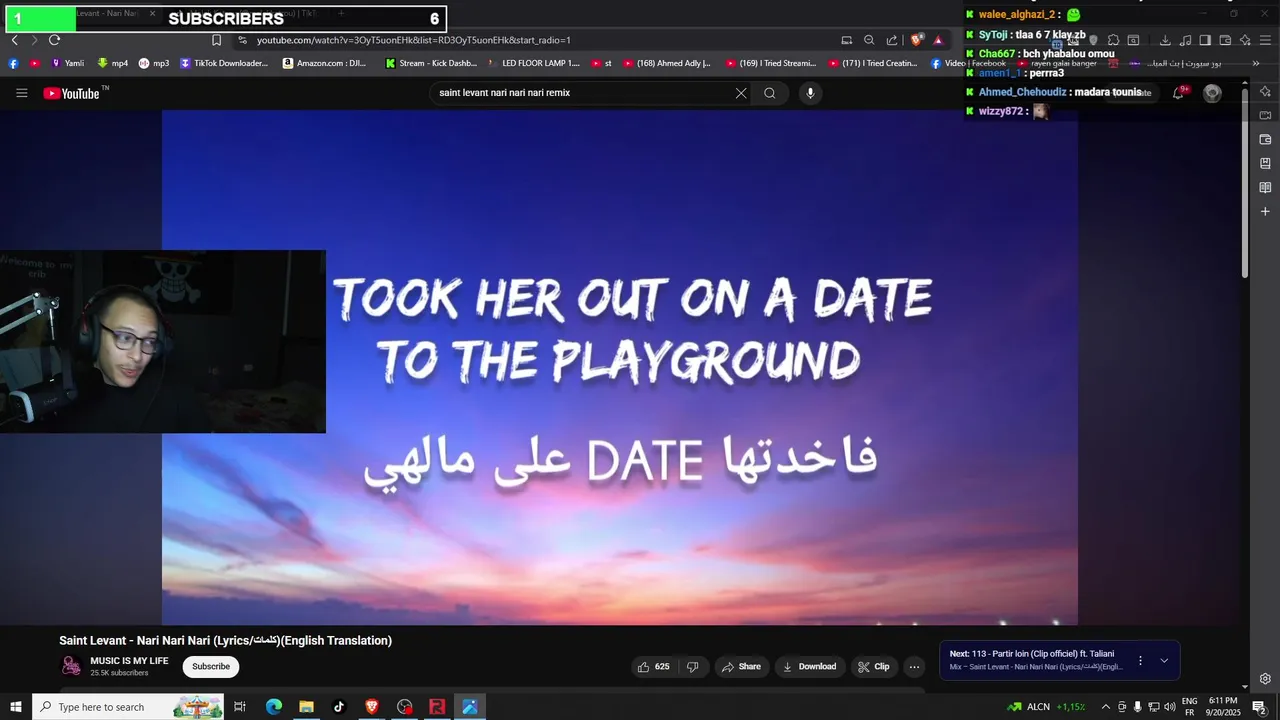Click the Windows taskbar search box
The image size is (1280, 720).
[128, 707]
